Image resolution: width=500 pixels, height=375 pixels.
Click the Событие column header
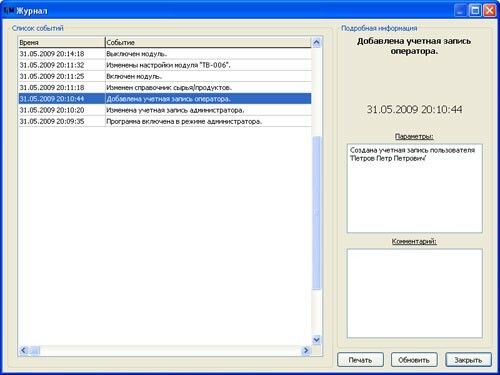[x=208, y=42]
